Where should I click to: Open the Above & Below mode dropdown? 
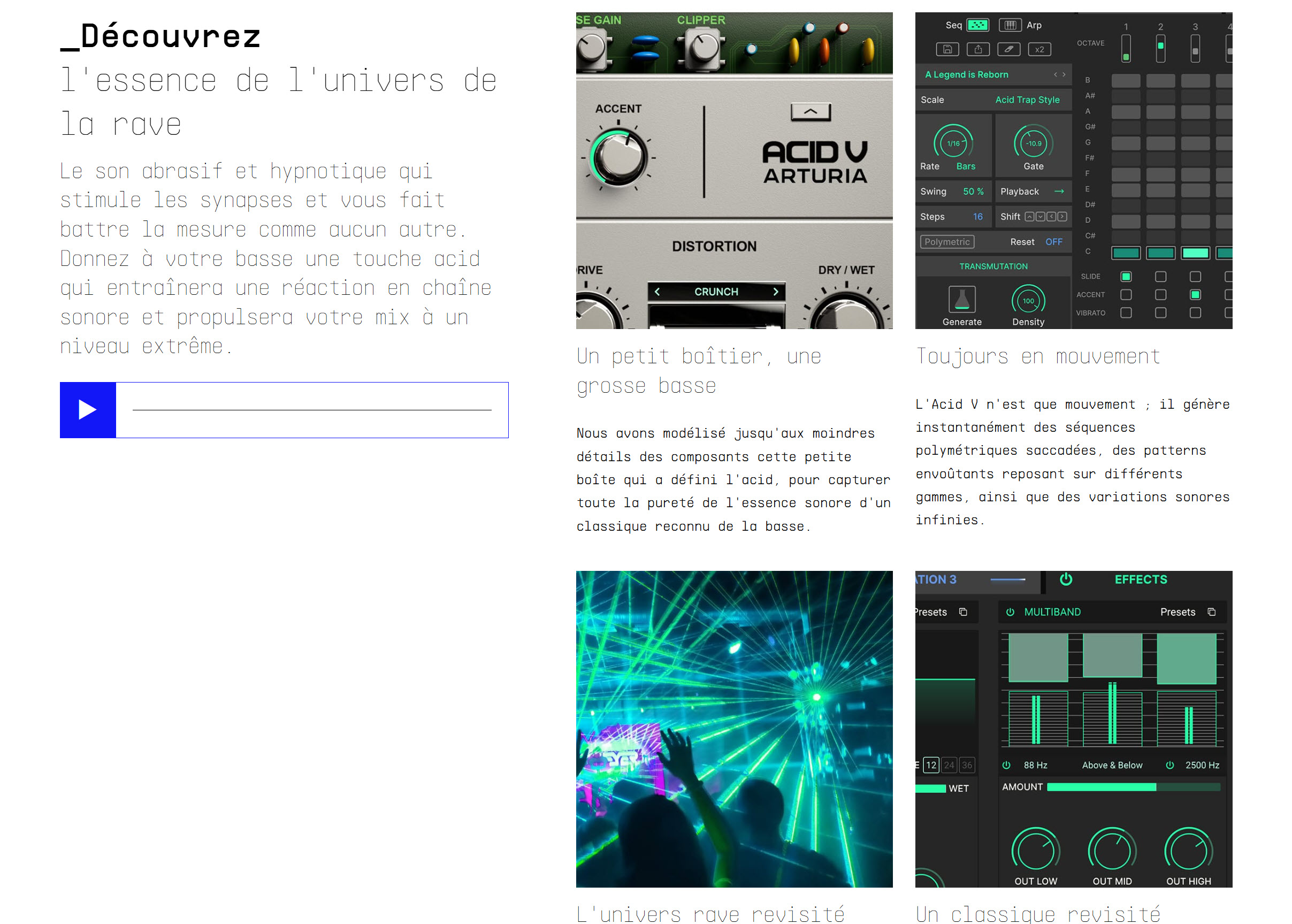[1112, 765]
